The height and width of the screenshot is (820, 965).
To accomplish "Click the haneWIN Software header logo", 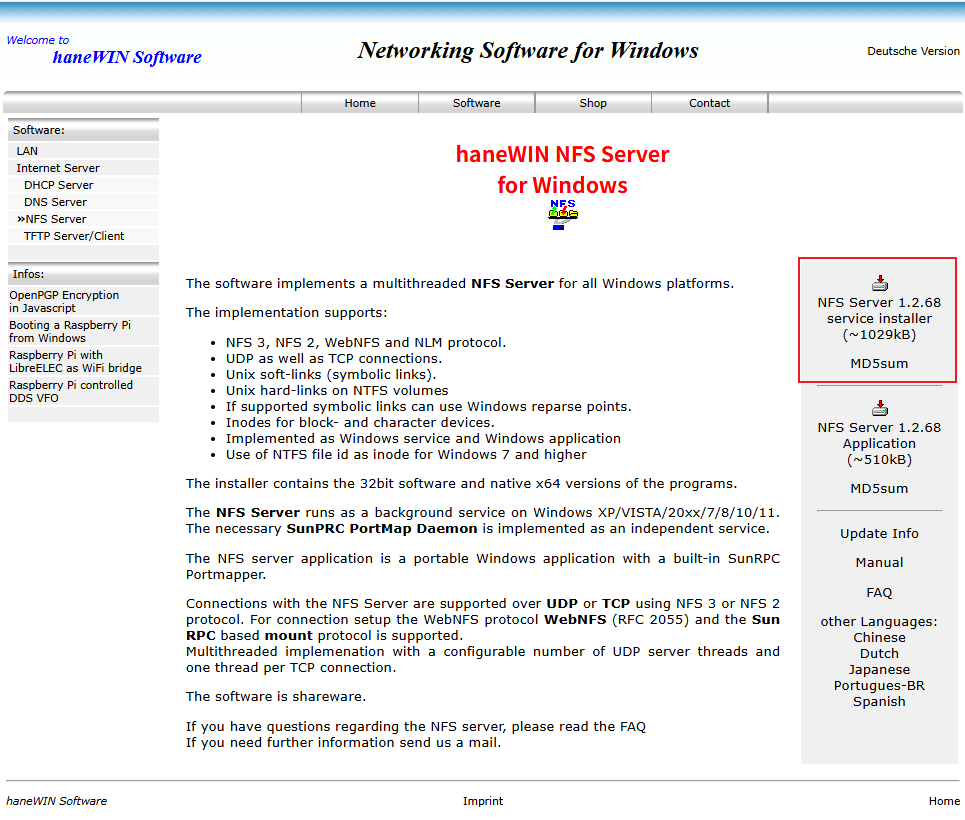I will (x=127, y=57).
